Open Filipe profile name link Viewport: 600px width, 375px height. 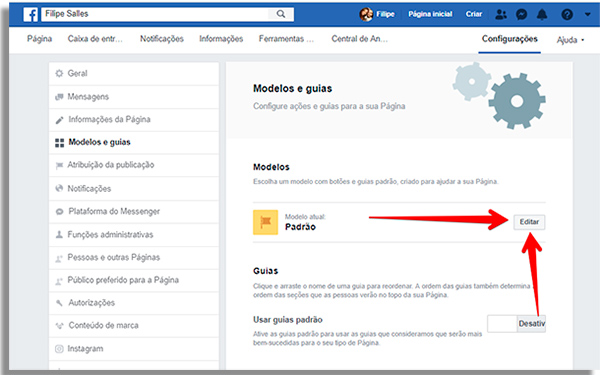pyautogui.click(x=385, y=14)
